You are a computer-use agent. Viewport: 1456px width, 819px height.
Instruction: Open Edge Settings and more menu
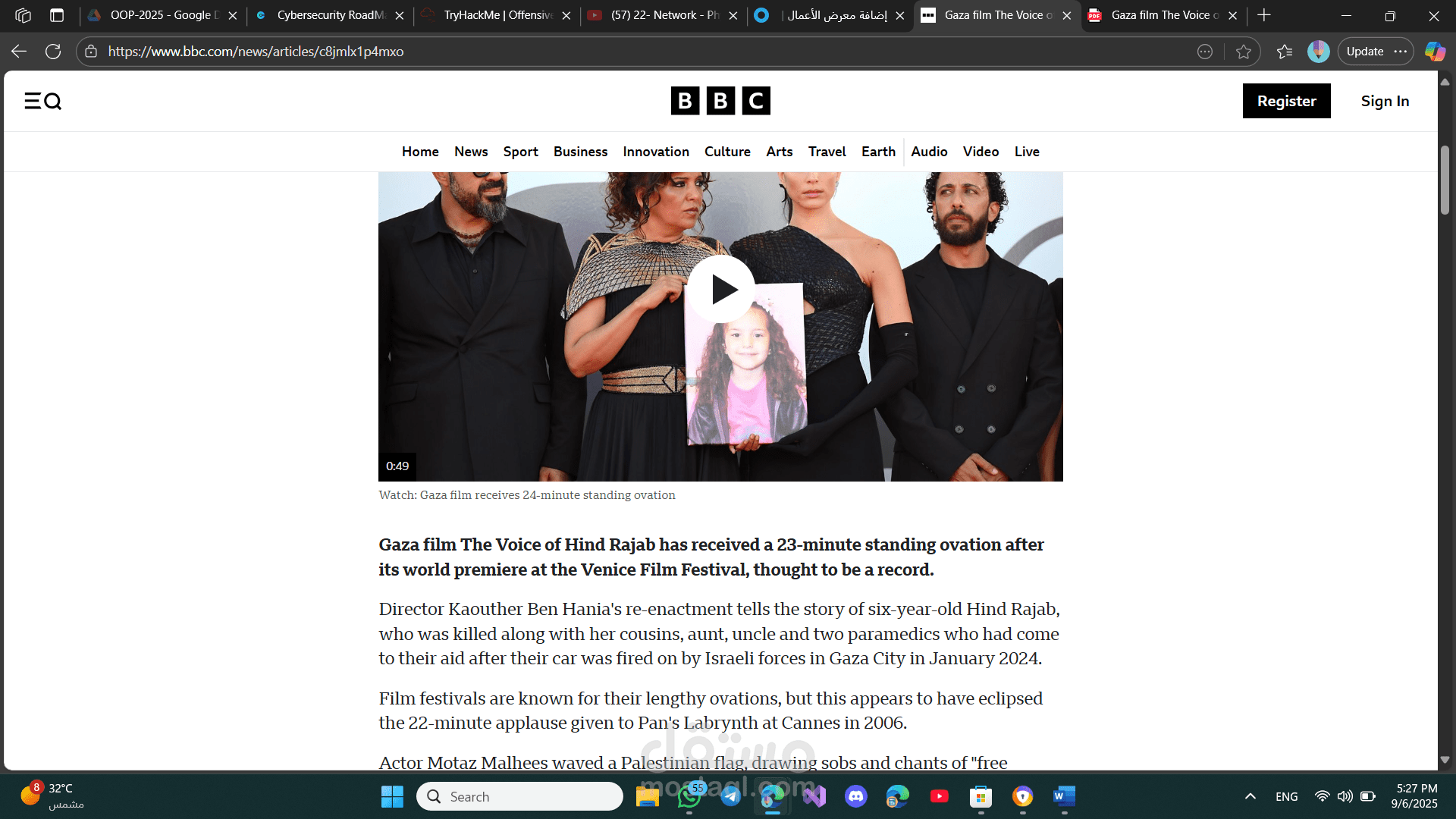(1401, 52)
